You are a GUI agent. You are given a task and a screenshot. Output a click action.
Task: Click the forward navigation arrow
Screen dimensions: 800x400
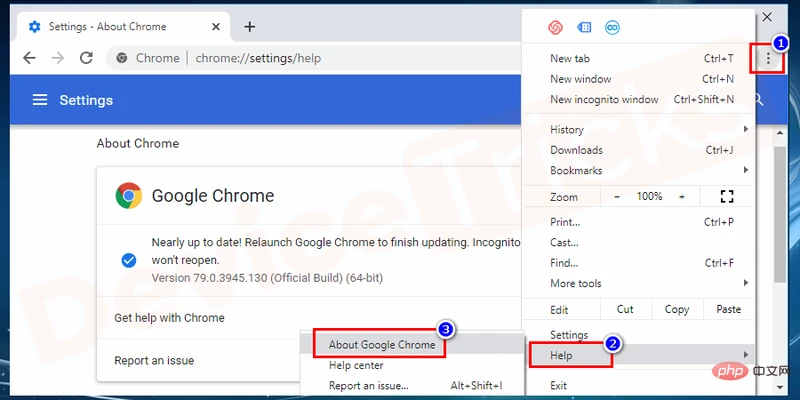58,58
